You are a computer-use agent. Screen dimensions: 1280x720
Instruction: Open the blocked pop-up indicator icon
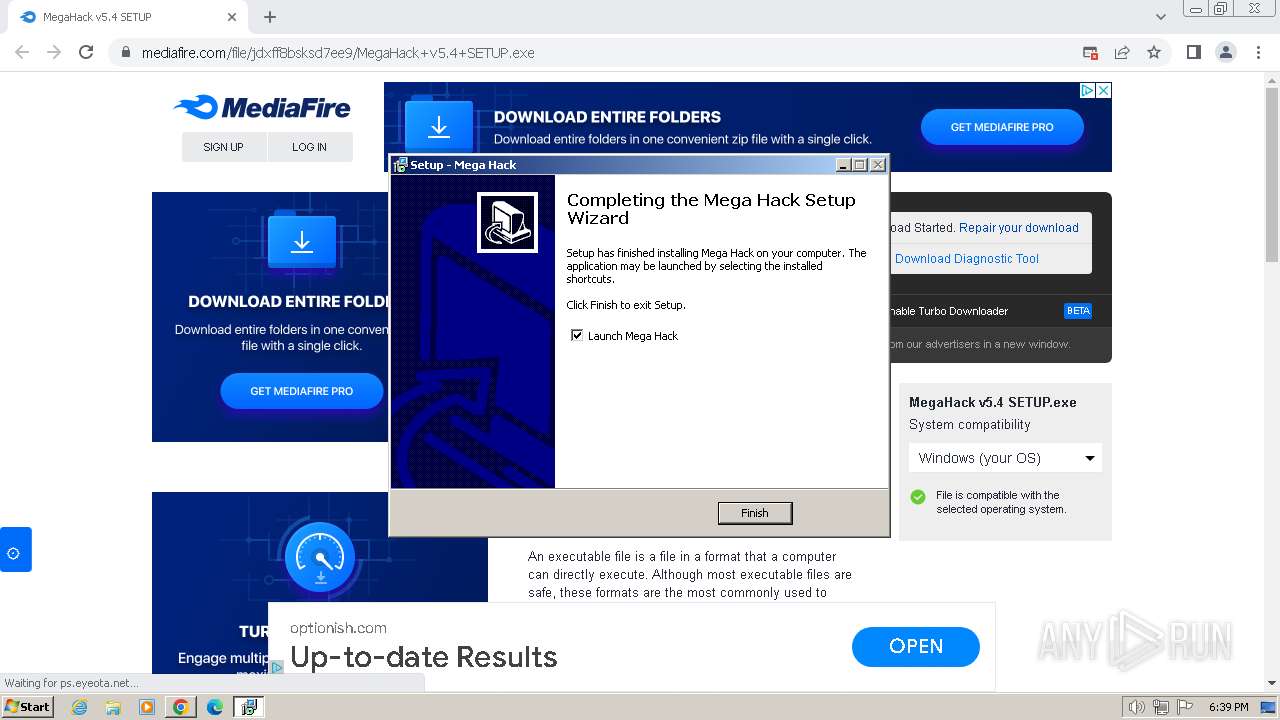point(1090,52)
